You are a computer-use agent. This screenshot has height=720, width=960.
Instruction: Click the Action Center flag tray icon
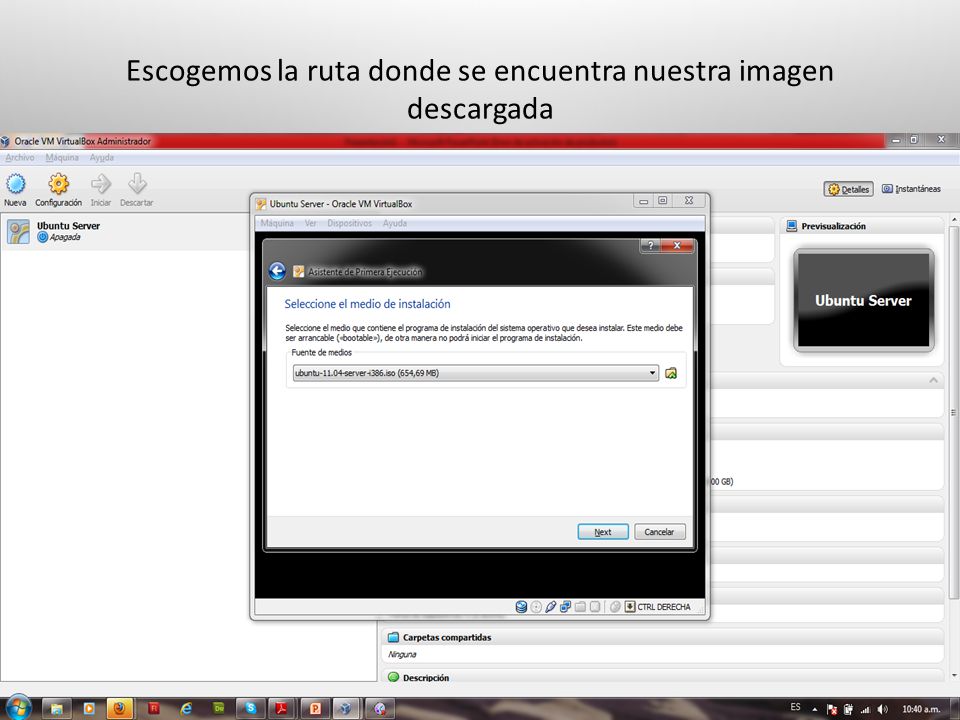coord(831,709)
